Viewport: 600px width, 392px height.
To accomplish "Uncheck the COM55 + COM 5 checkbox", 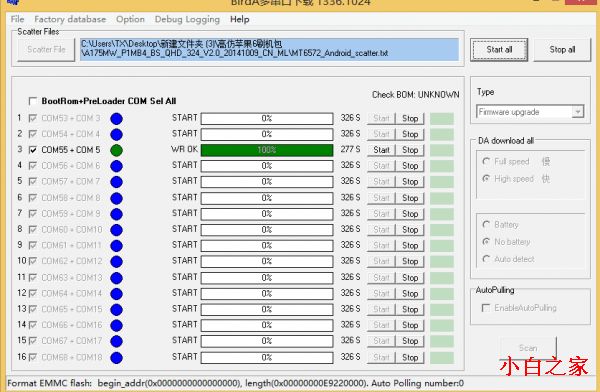I will click(x=33, y=150).
